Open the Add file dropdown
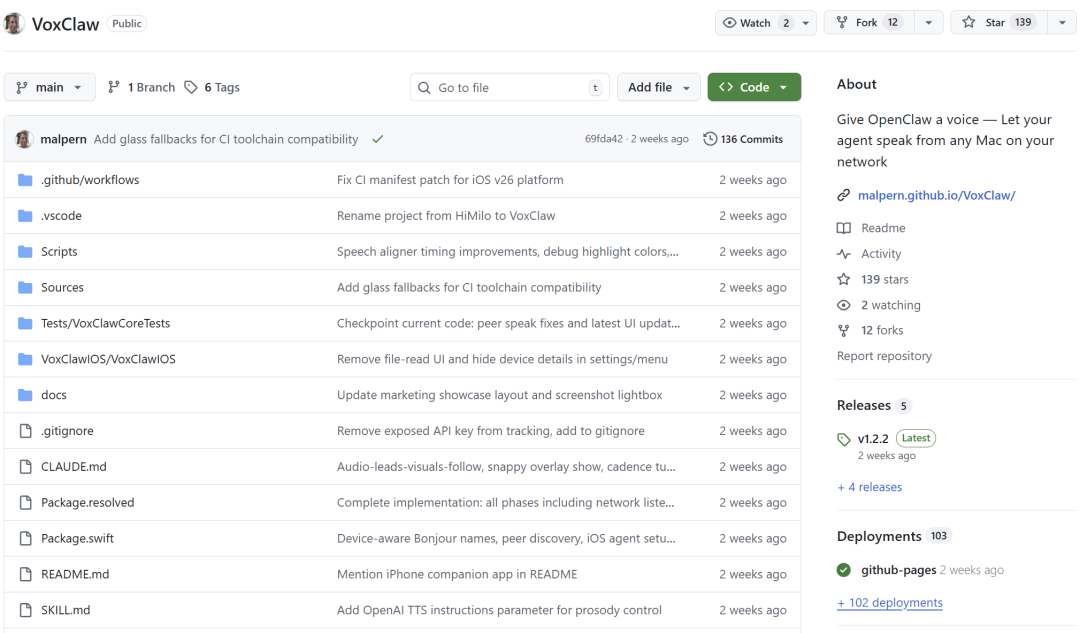The image size is (1080, 633). click(658, 87)
